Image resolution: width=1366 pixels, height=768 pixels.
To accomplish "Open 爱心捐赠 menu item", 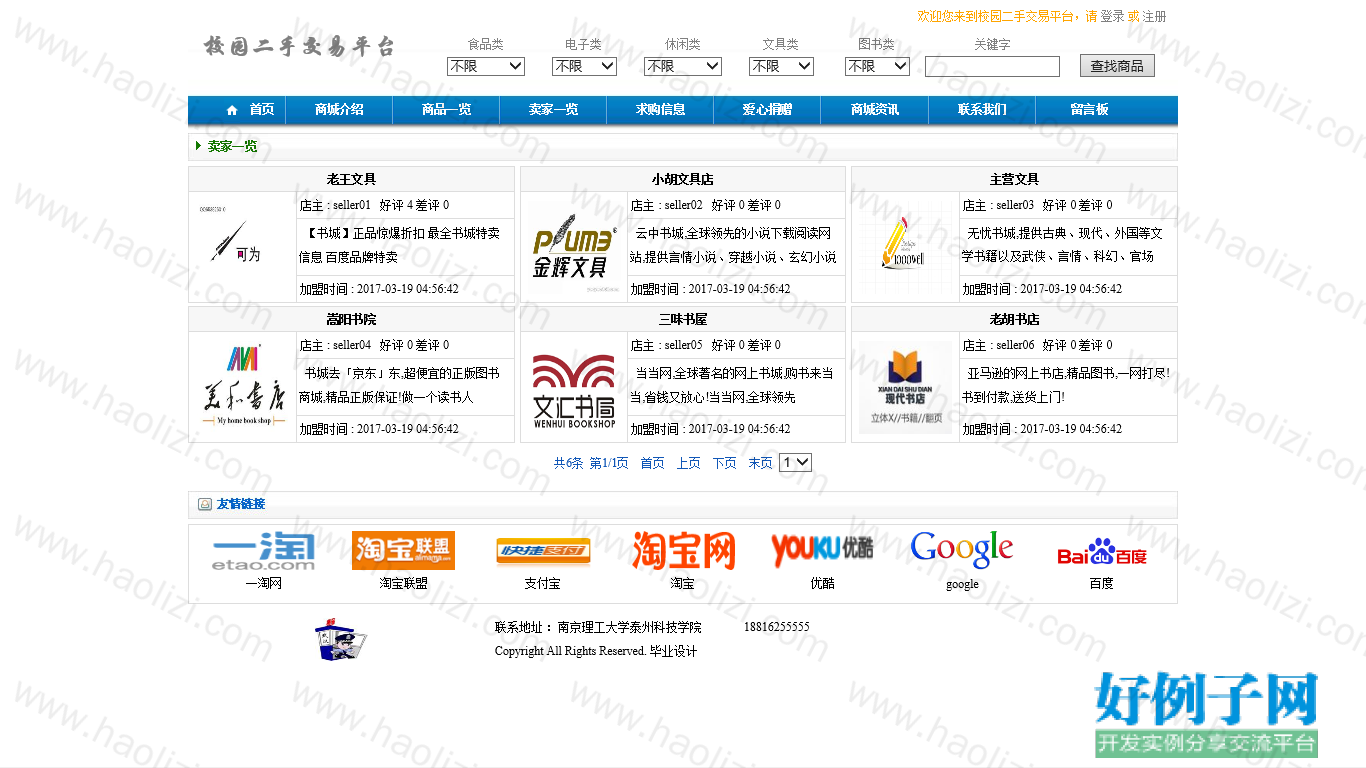I will 767,110.
